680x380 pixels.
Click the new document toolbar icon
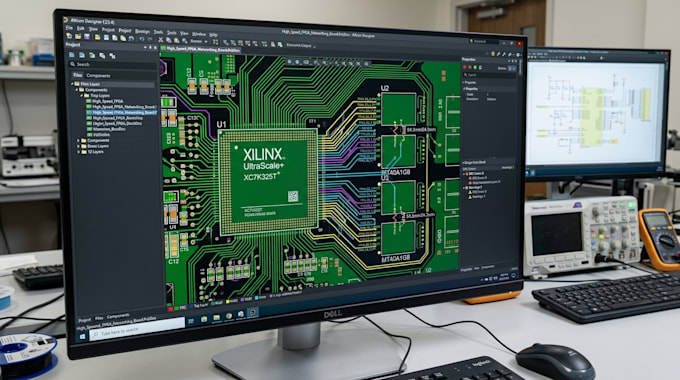[x=69, y=36]
